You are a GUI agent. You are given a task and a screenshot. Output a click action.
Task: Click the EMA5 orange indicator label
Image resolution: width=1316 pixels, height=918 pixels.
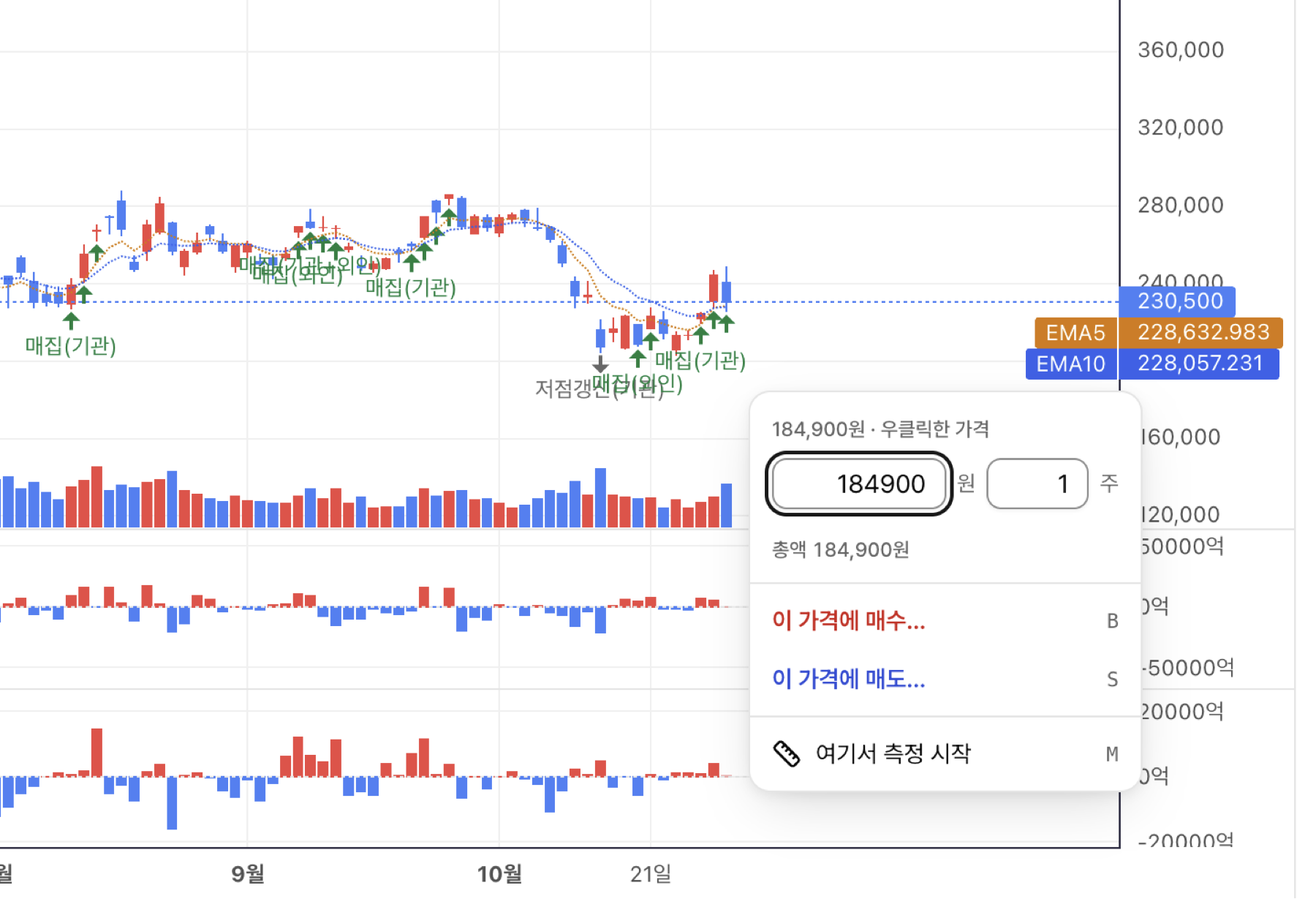coord(1075,333)
